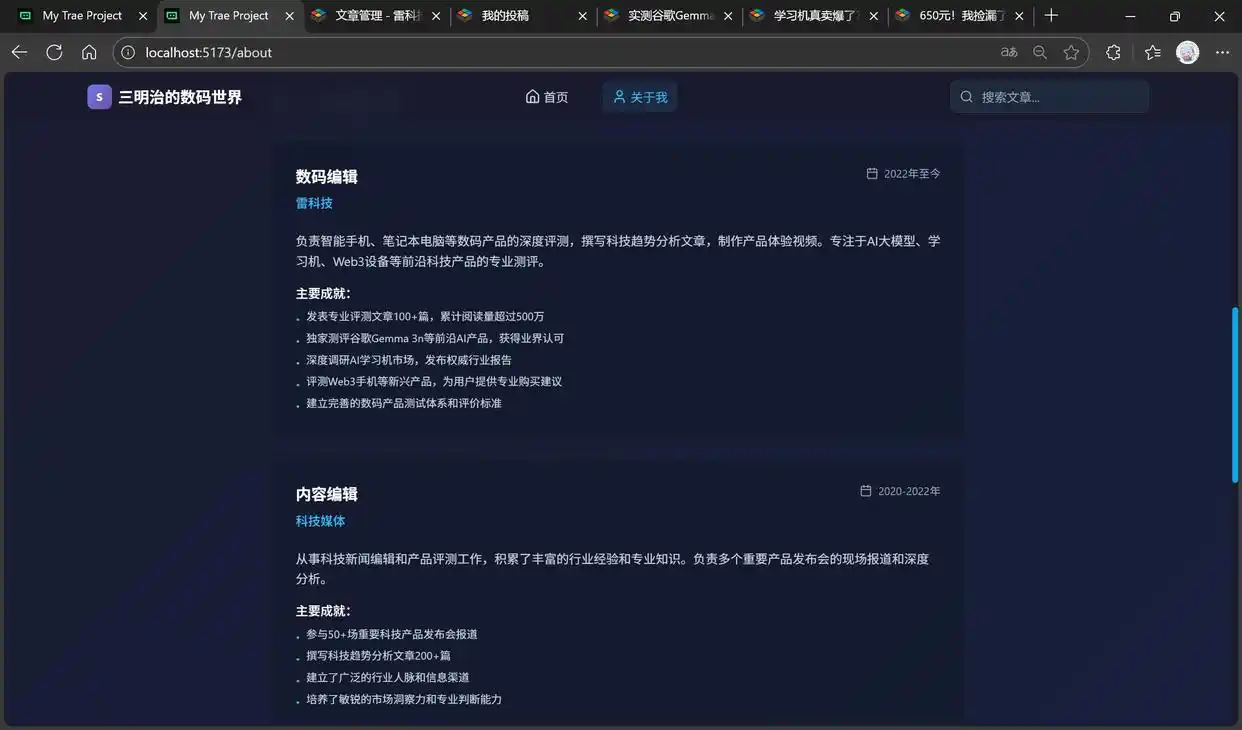Click the translate page icon
Image resolution: width=1242 pixels, height=730 pixels.
1009,51
